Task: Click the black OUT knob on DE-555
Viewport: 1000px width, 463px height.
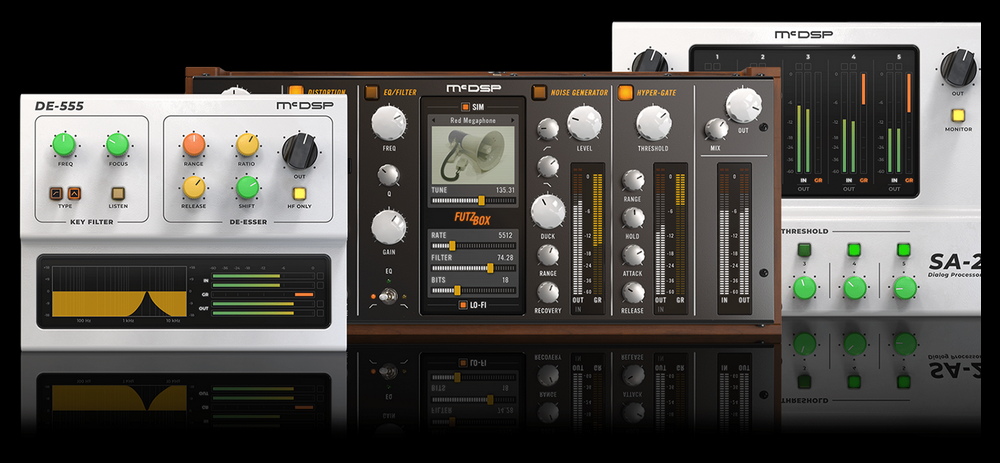Action: tap(299, 151)
